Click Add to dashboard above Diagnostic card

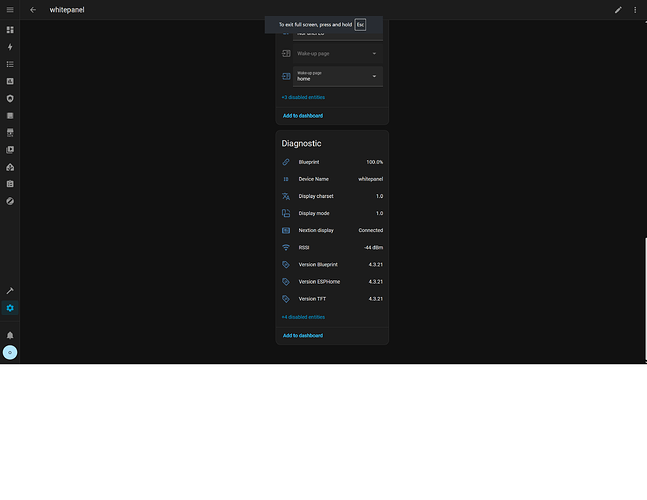pyautogui.click(x=303, y=116)
